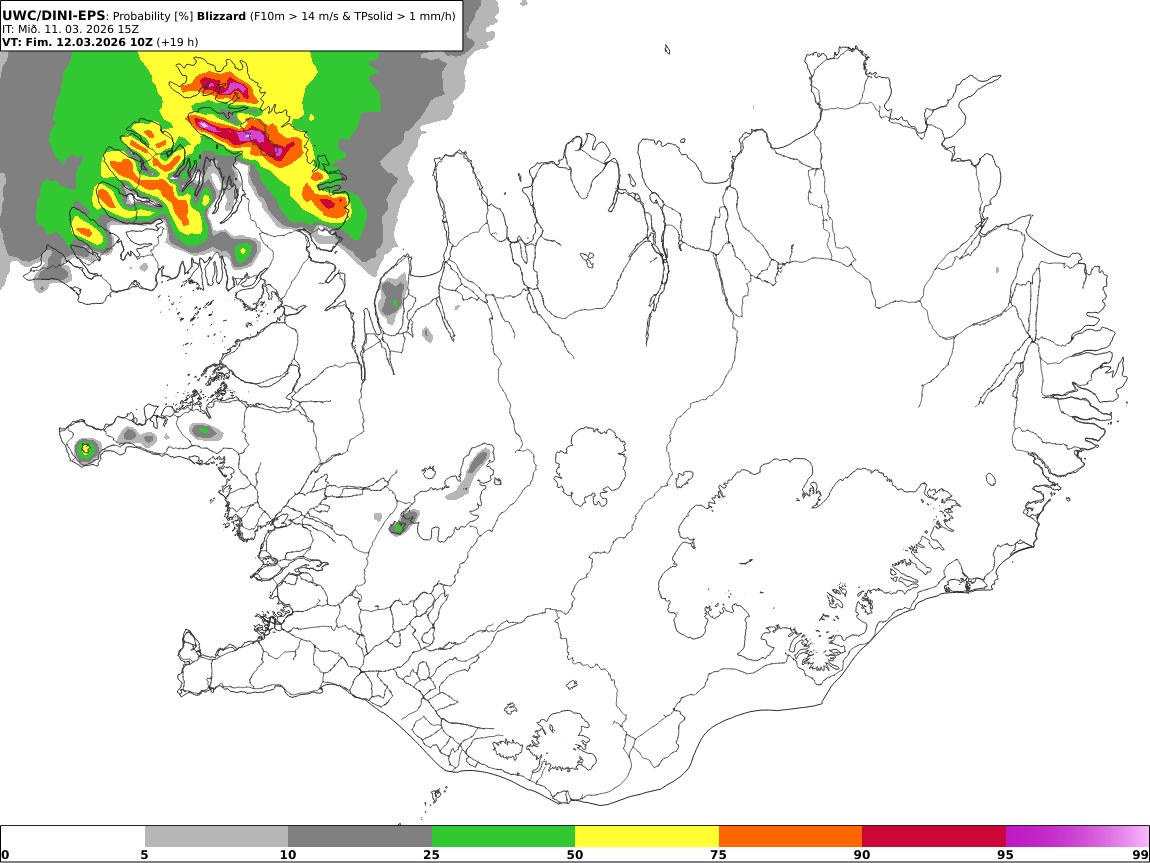Image resolution: width=1150 pixels, height=863 pixels.
Task: Click the legend label '5'
Action: click(x=144, y=855)
